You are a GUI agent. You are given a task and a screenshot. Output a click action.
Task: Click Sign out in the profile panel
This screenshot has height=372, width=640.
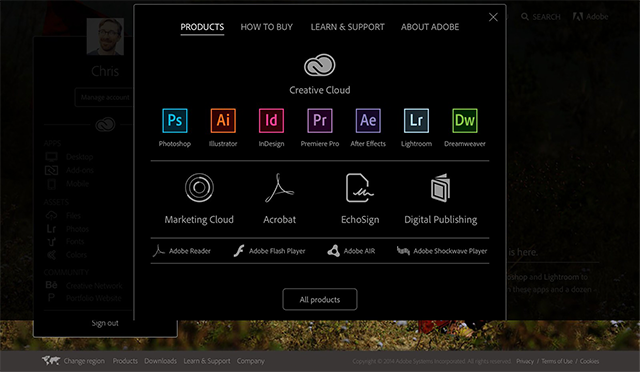point(105,323)
